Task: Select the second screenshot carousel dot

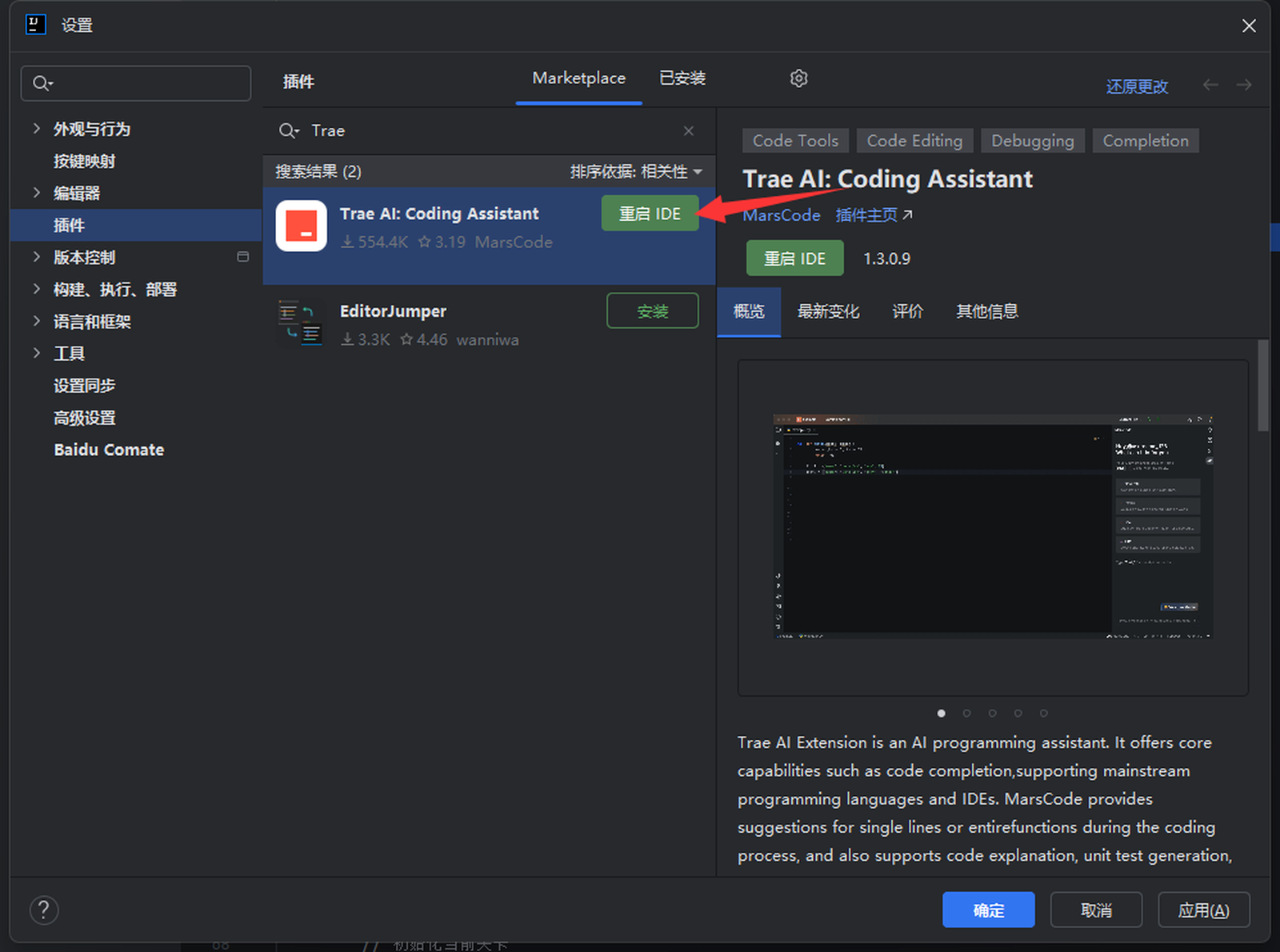Action: pos(967,713)
